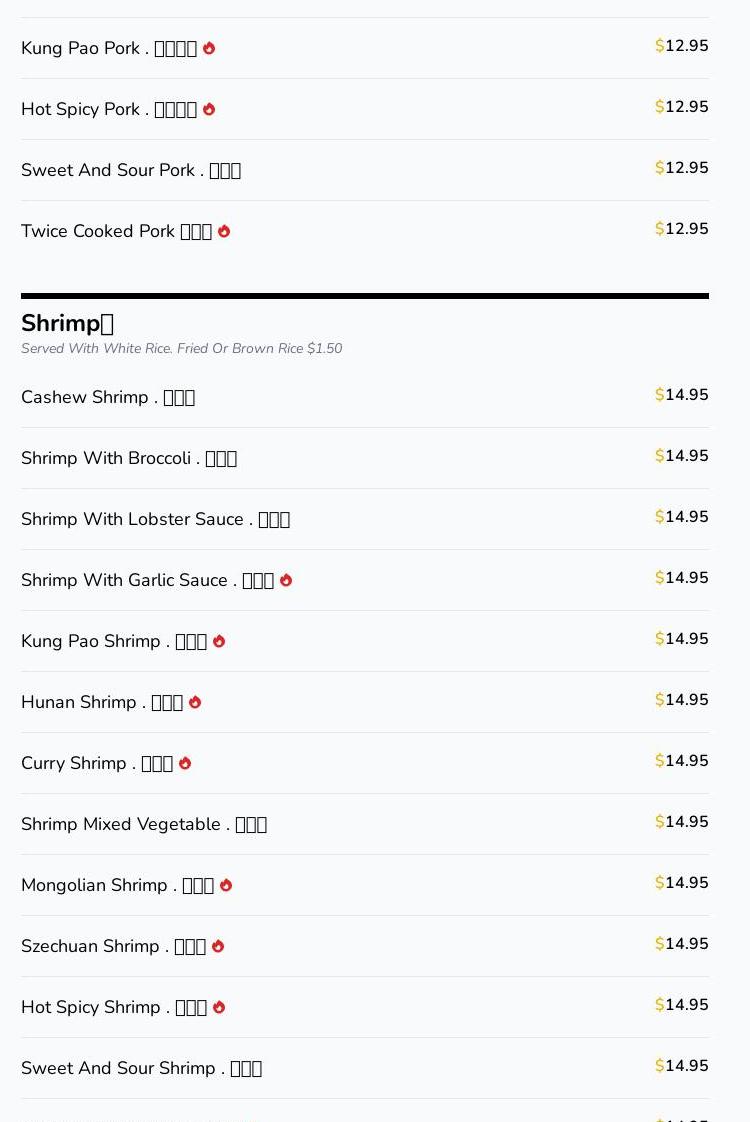The height and width of the screenshot is (1122, 750).
Task: Click the white rice serving note under Shrimp
Action: coord(182,348)
